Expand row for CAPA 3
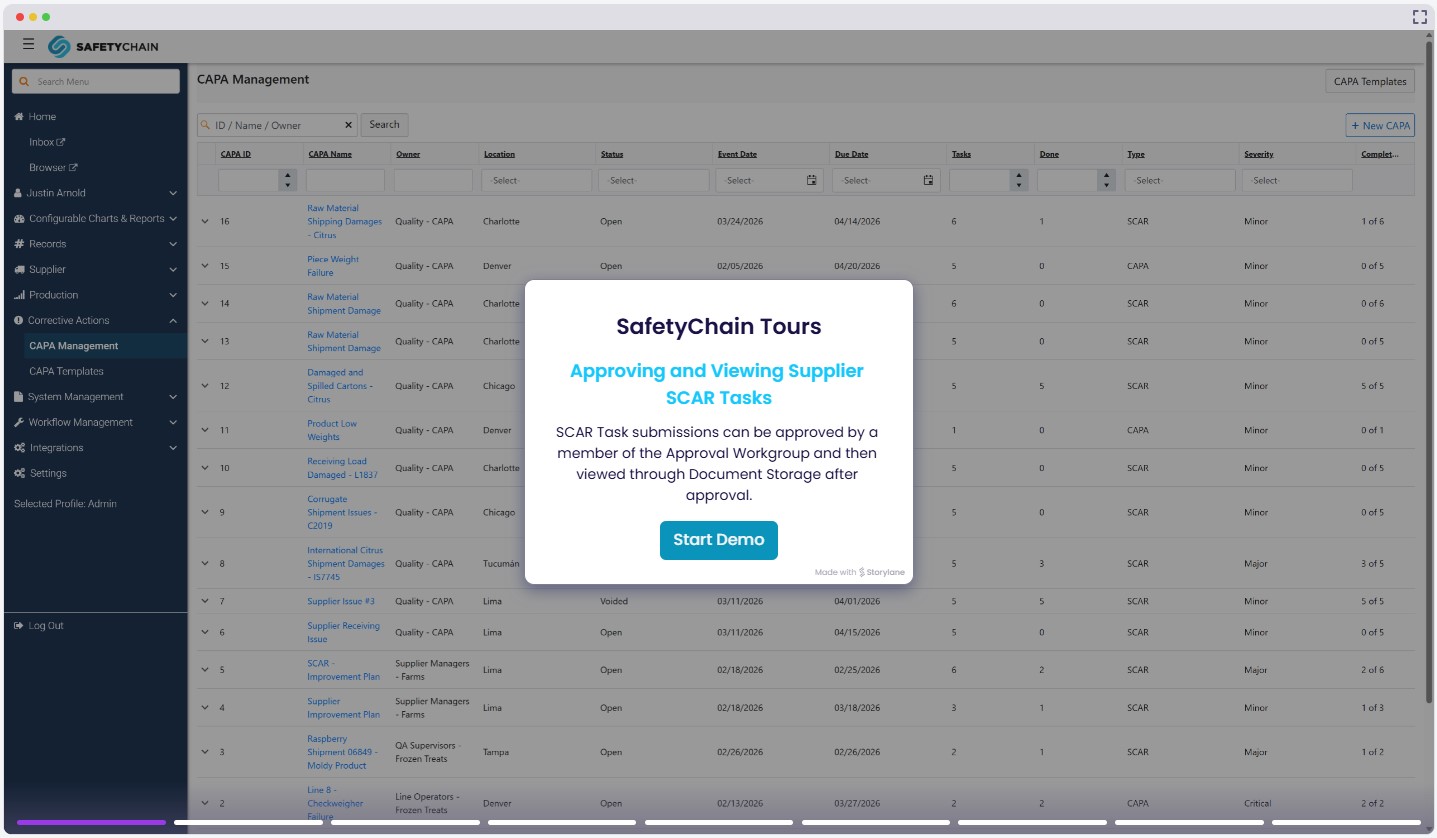The width and height of the screenshot is (1437, 838). coord(205,752)
